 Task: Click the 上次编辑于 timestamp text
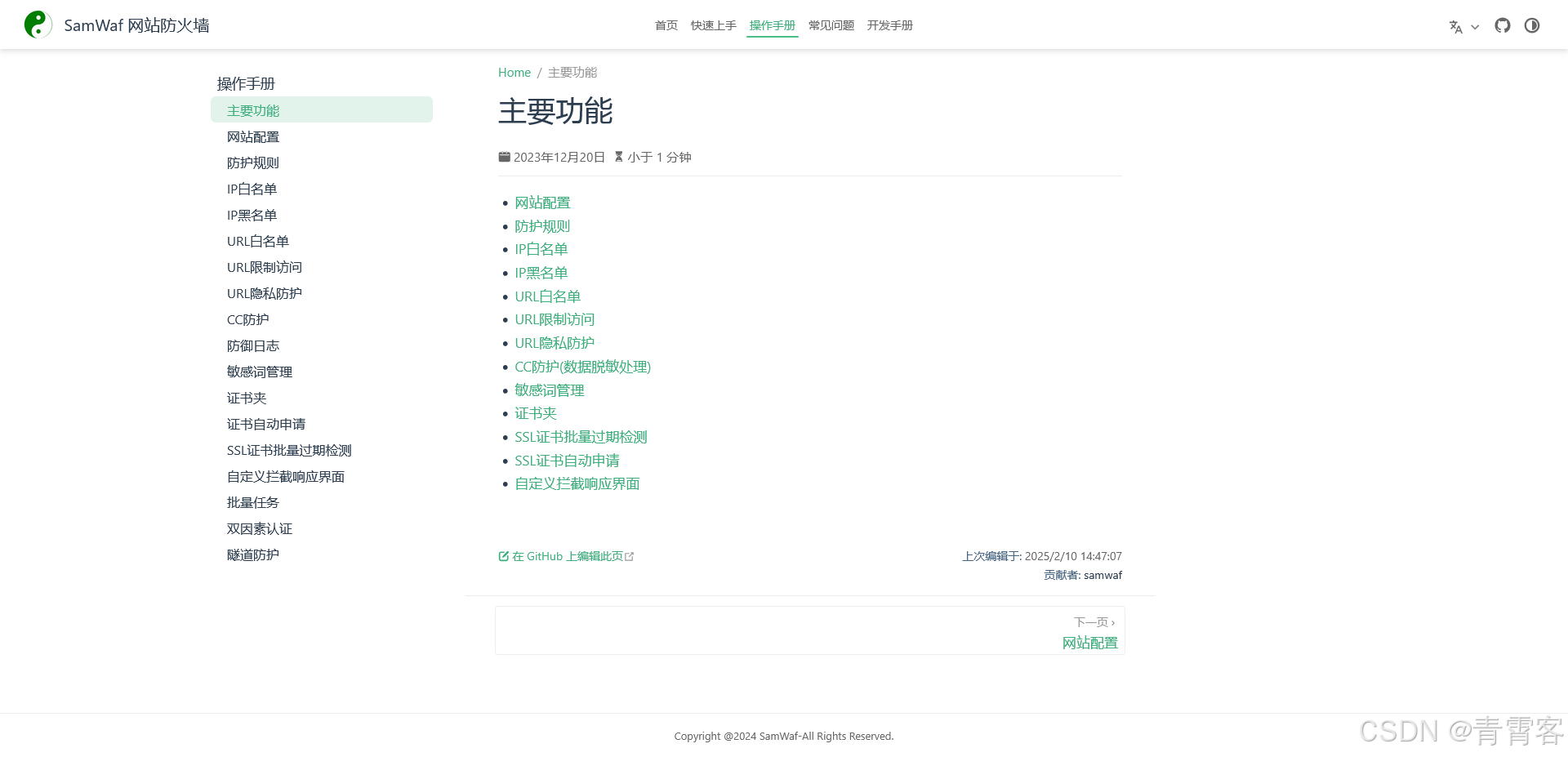pos(1042,556)
